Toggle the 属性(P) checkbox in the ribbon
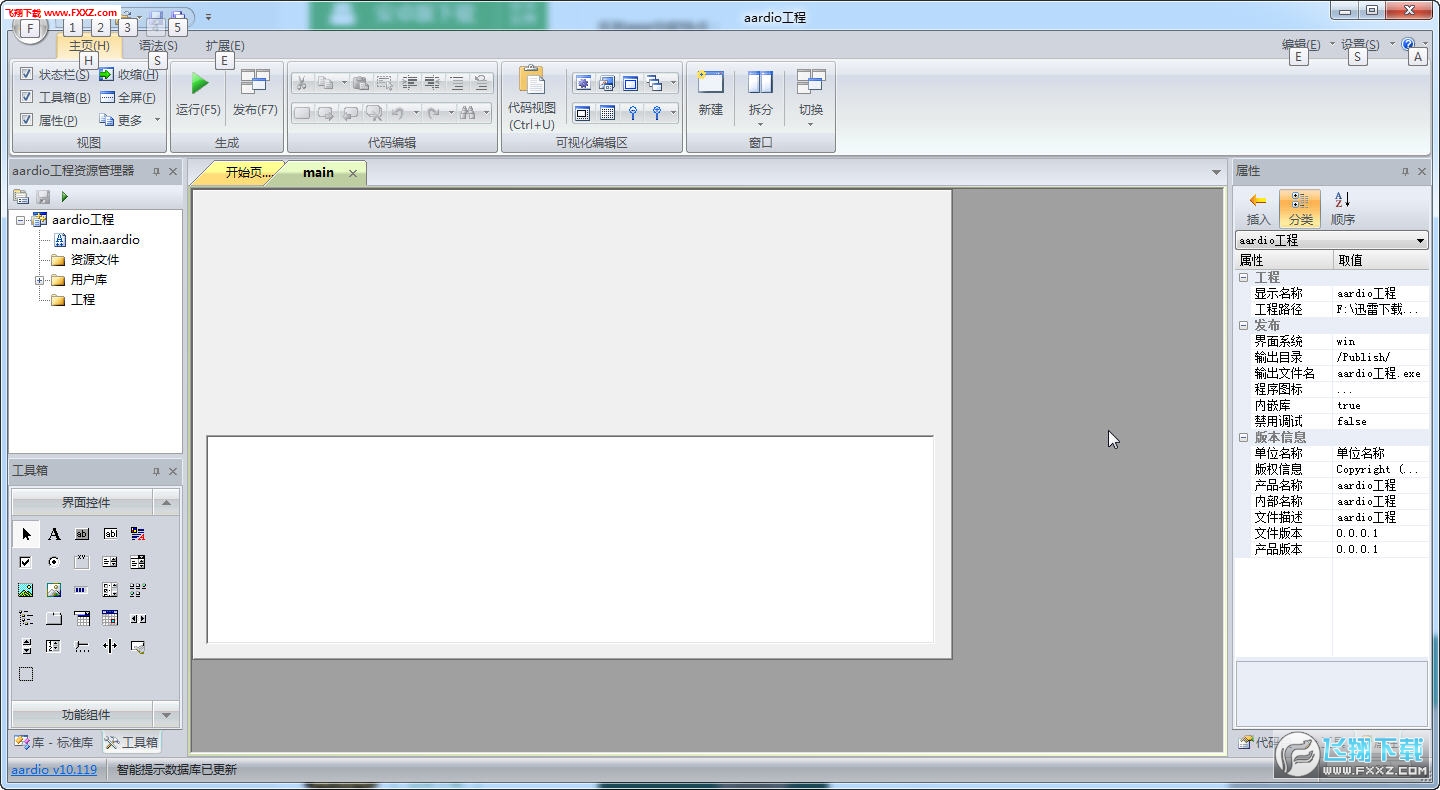This screenshot has width=1440, height=790. [x=27, y=120]
